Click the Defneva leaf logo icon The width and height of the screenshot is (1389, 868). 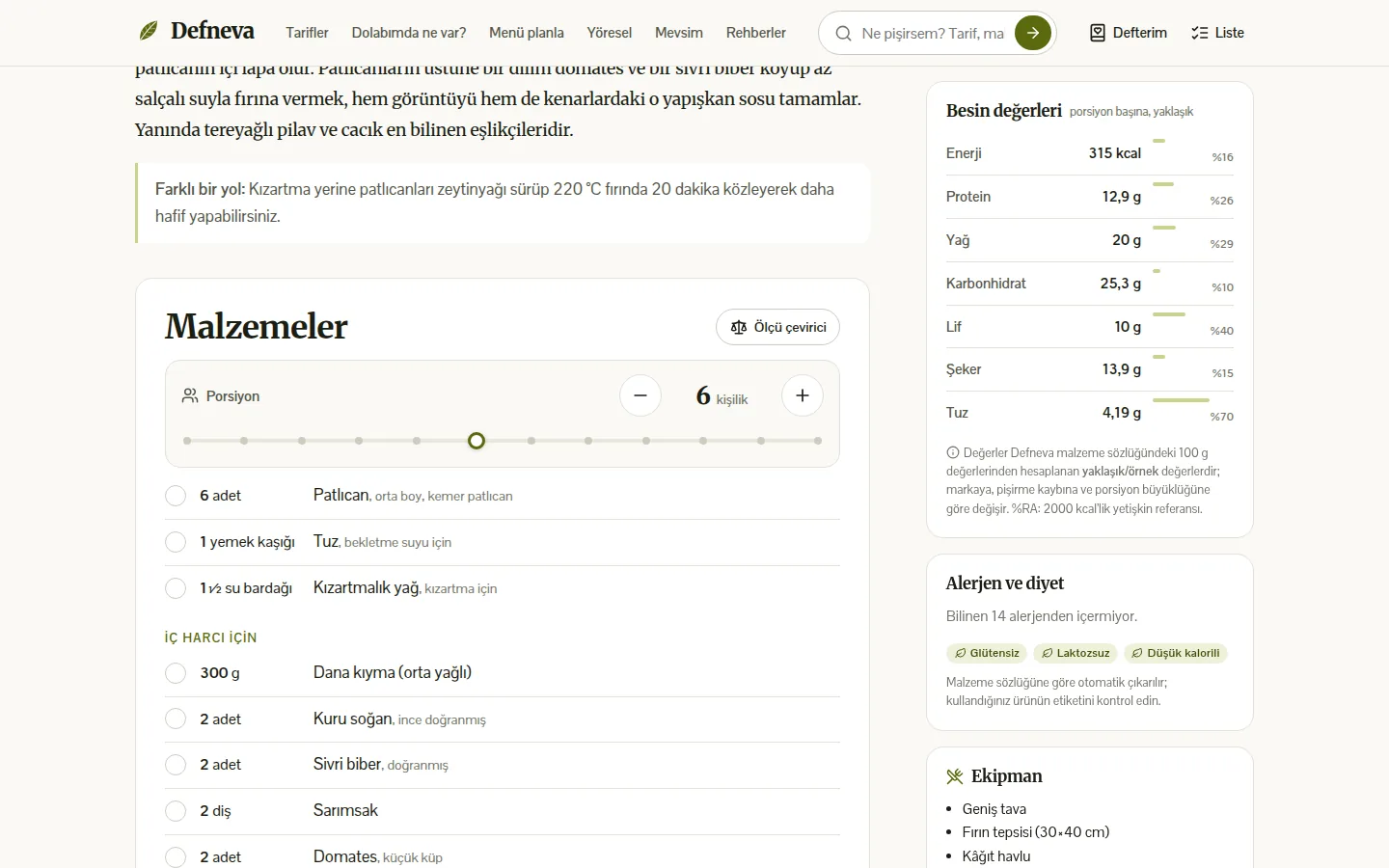149,32
